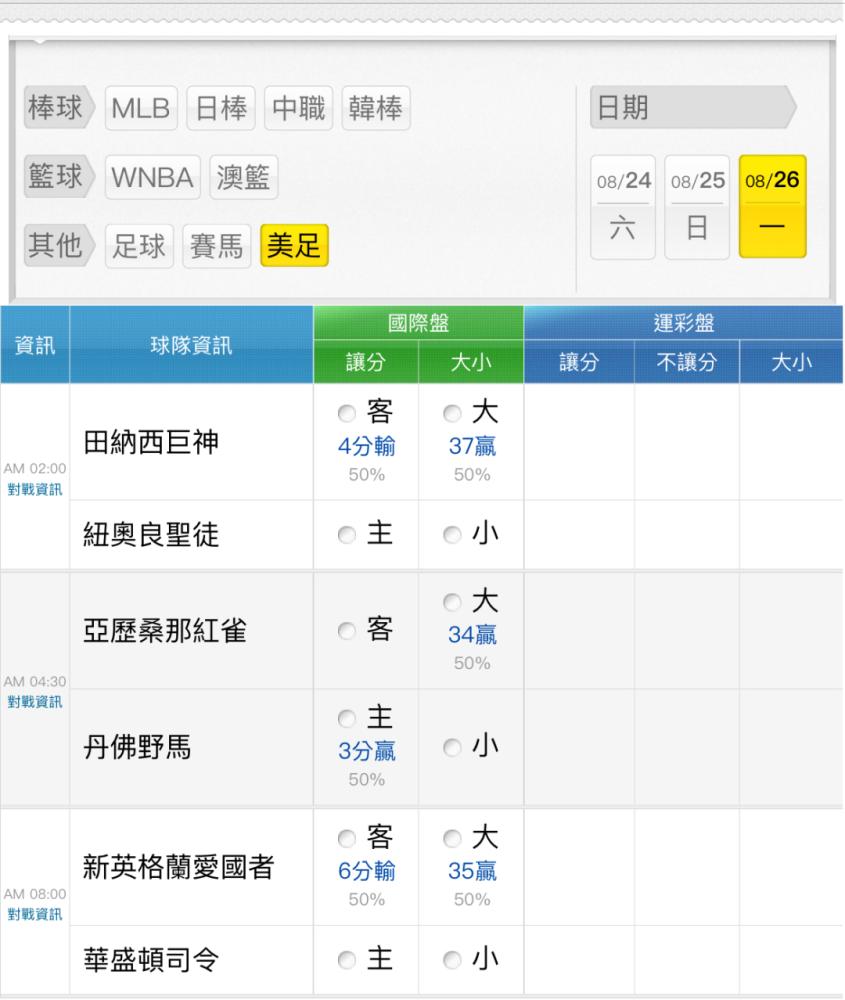Click the AM 02:00 game time
Image resolution: width=845 pixels, height=1000 pixels.
pyautogui.click(x=35, y=468)
